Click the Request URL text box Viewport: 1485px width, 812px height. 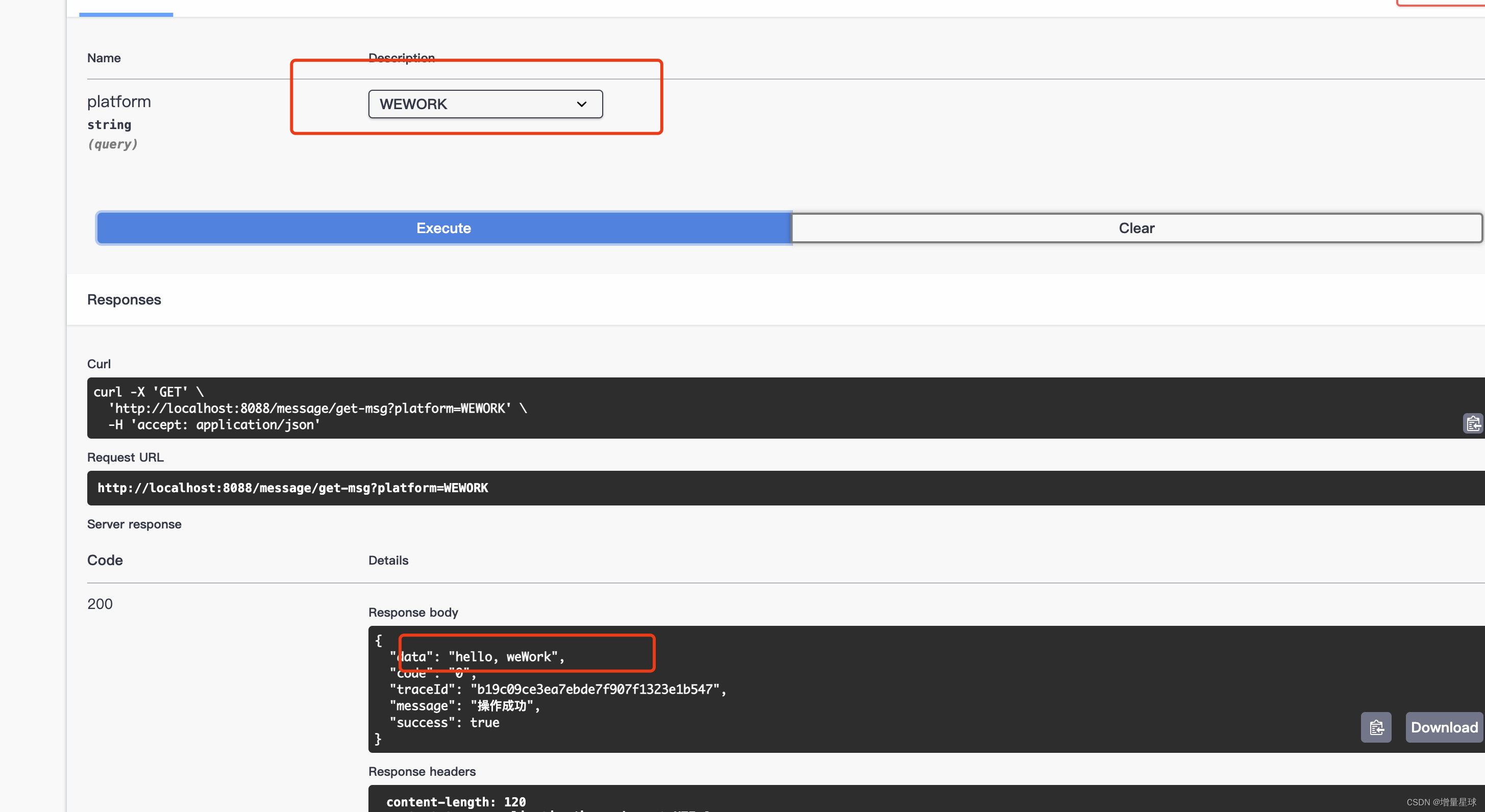[786, 488]
